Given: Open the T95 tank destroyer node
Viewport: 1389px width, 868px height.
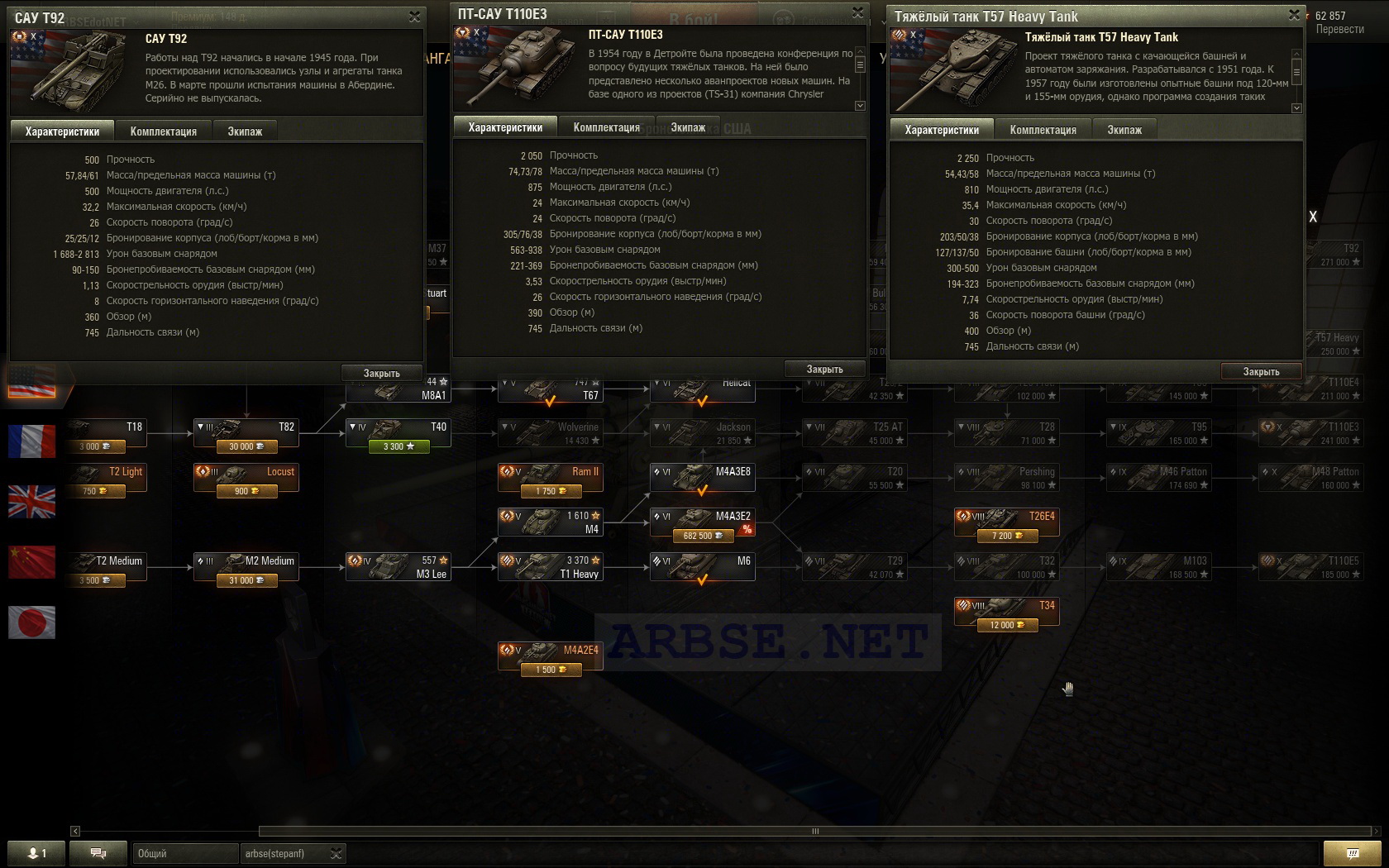Looking at the screenshot, I should tap(1159, 434).
